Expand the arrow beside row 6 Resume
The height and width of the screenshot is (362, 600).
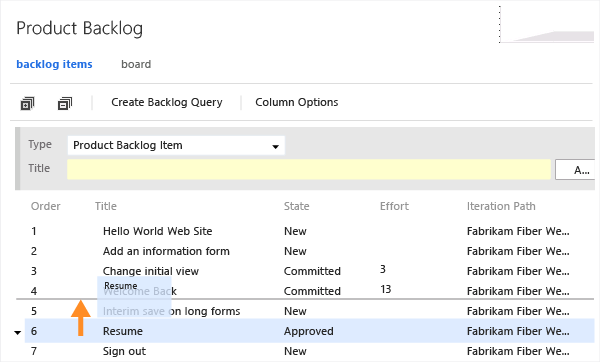click(x=18, y=333)
